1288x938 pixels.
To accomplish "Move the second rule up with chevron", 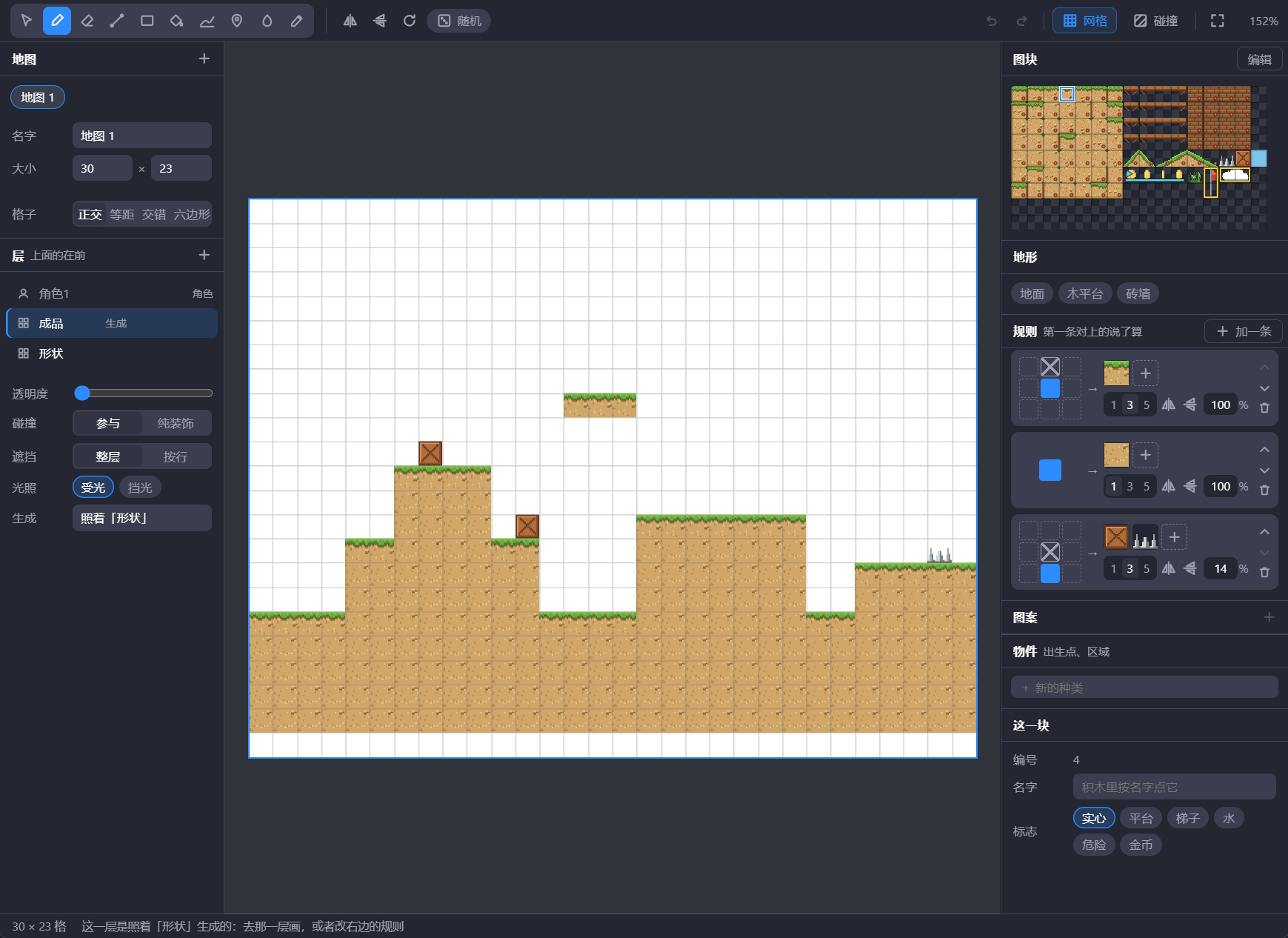I will coord(1264,450).
